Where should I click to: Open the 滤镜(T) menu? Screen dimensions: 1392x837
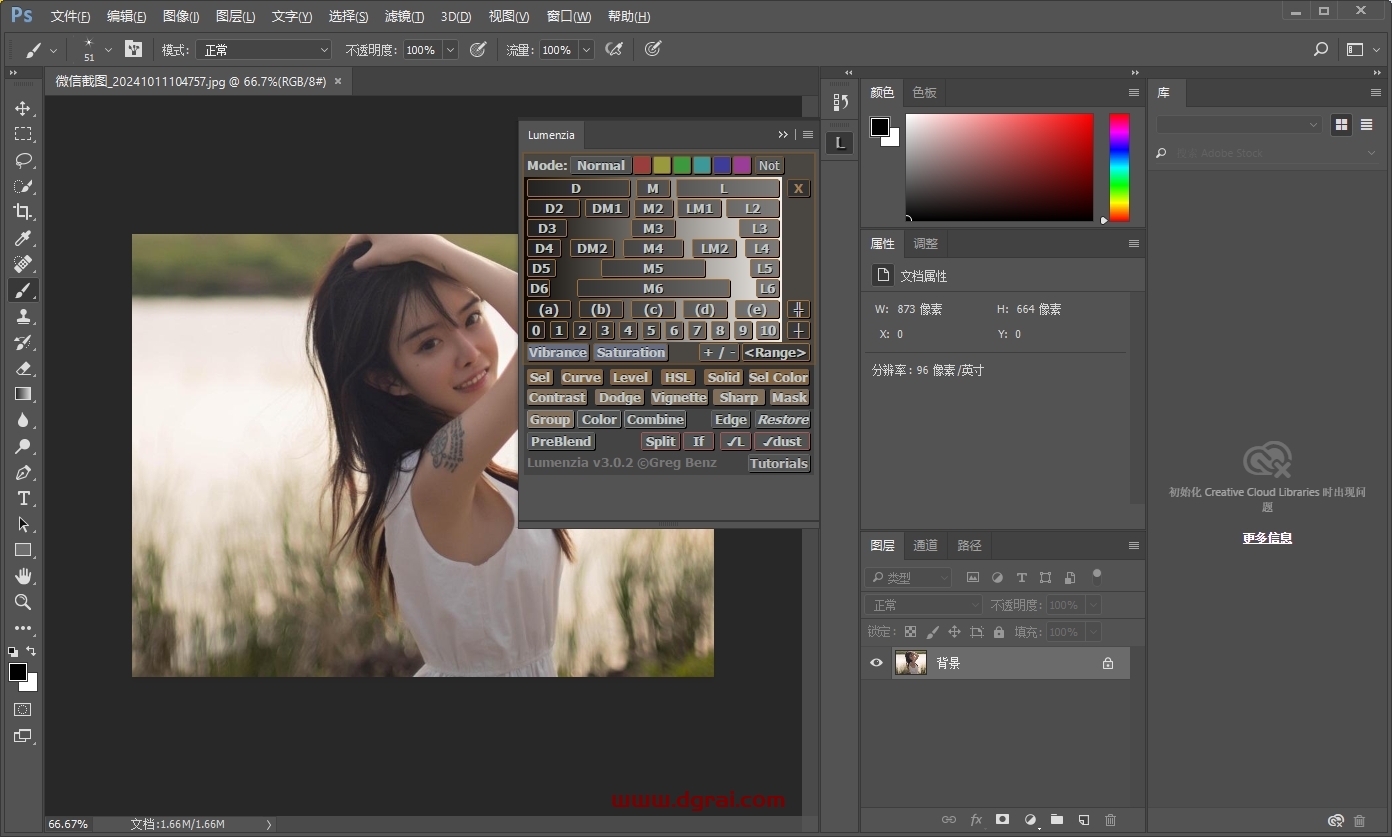404,17
